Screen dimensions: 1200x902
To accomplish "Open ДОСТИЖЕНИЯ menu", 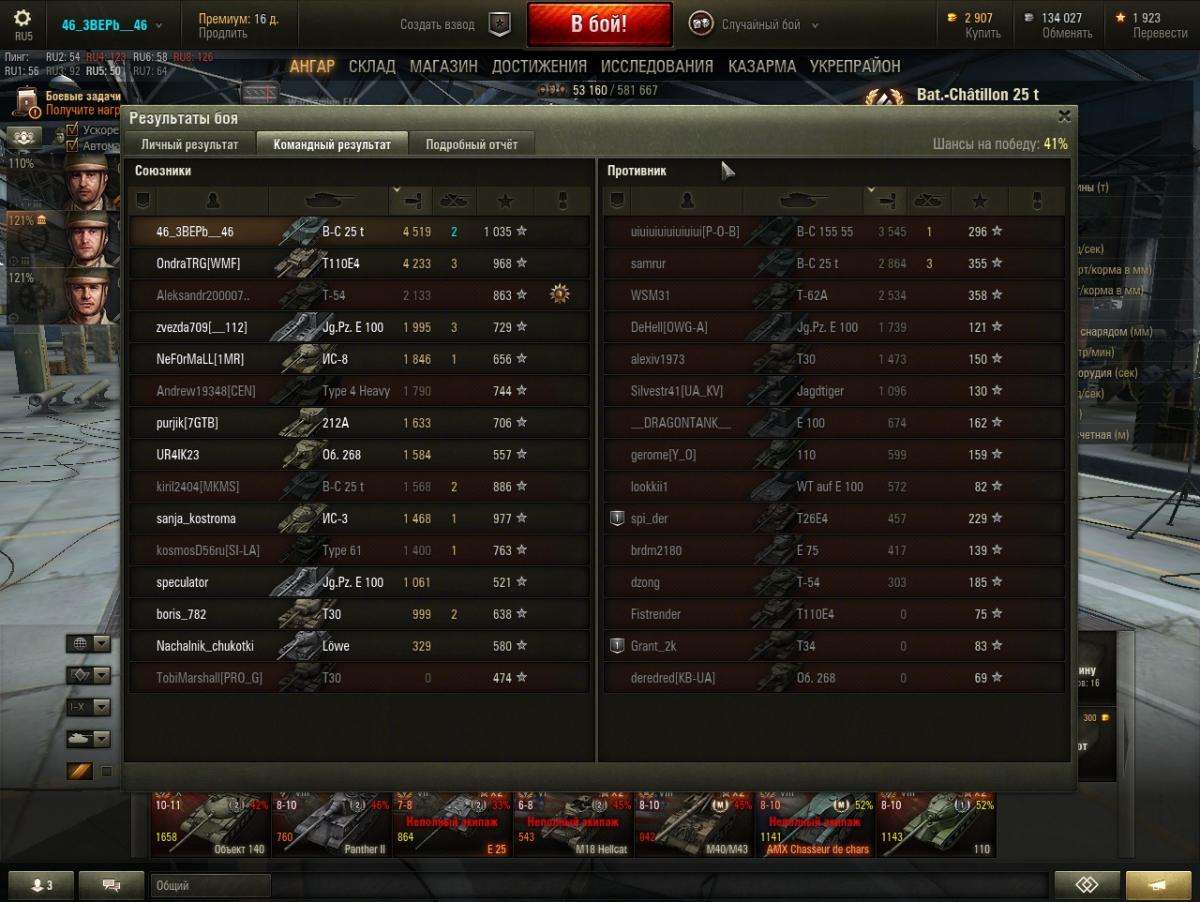I will (539, 66).
